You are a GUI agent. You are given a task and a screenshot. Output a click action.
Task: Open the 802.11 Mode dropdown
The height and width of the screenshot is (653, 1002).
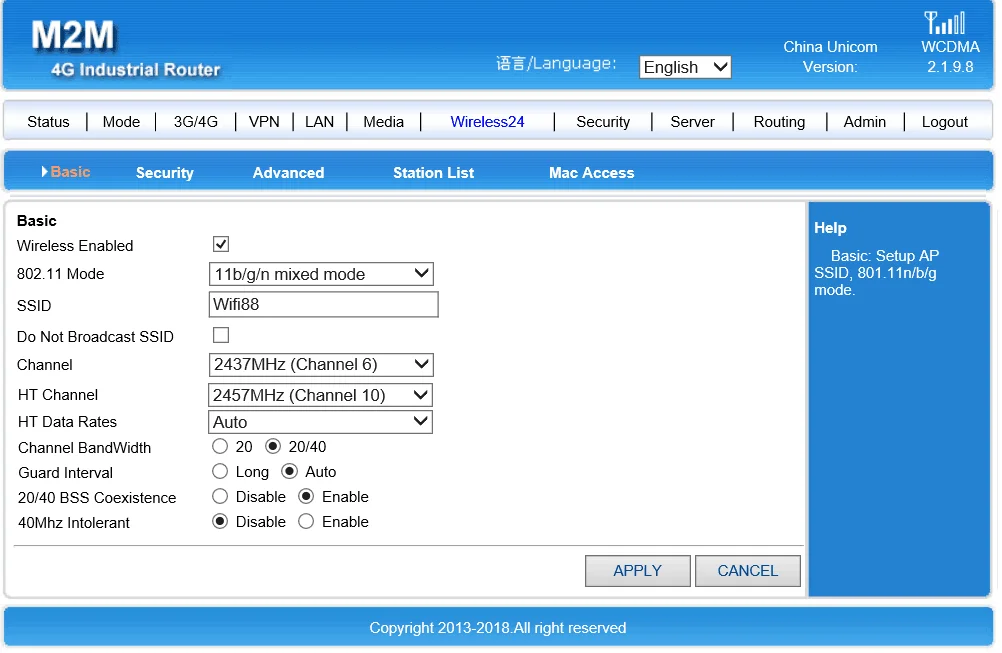click(321, 274)
